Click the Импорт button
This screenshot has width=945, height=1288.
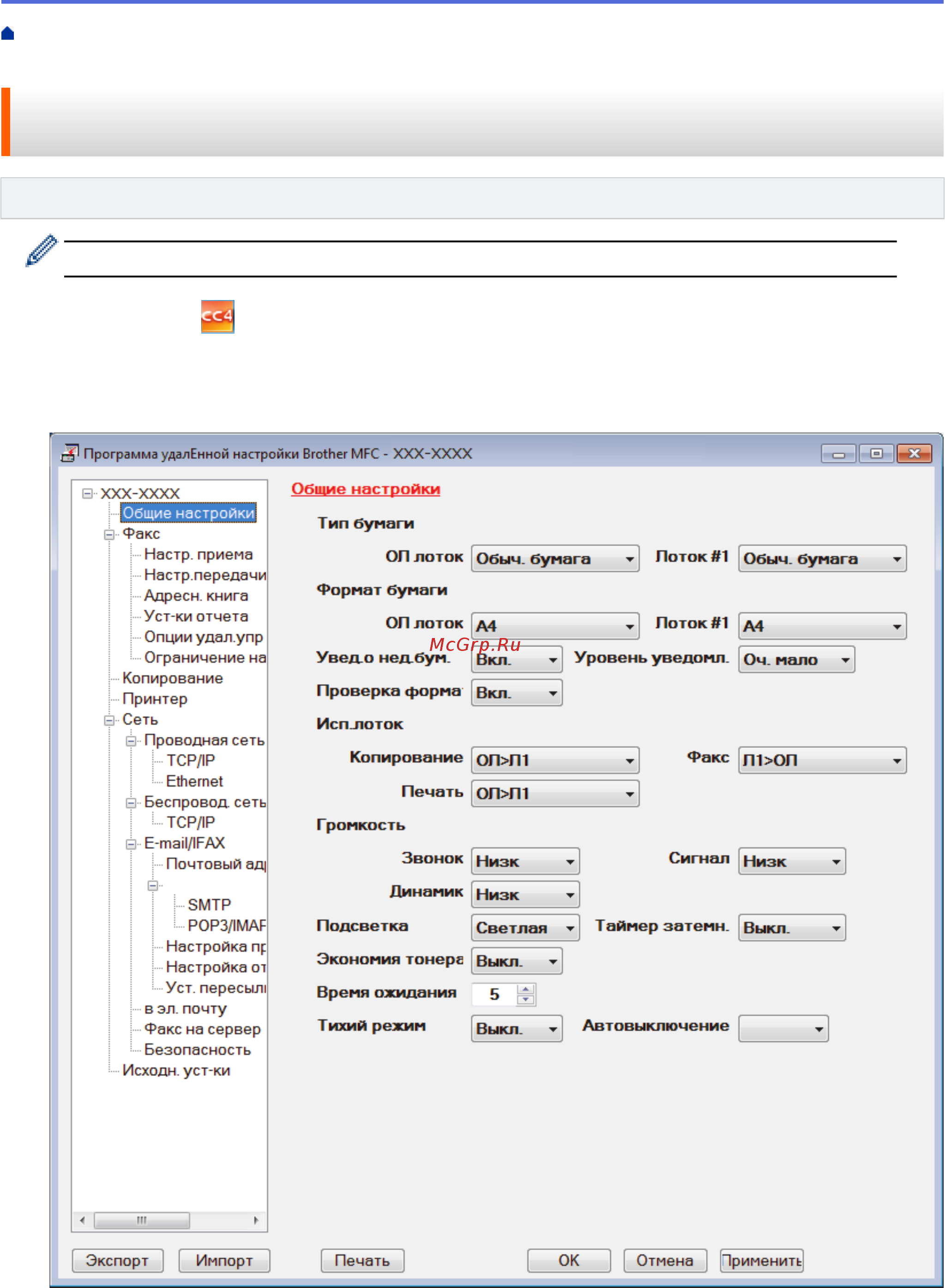point(224,1261)
